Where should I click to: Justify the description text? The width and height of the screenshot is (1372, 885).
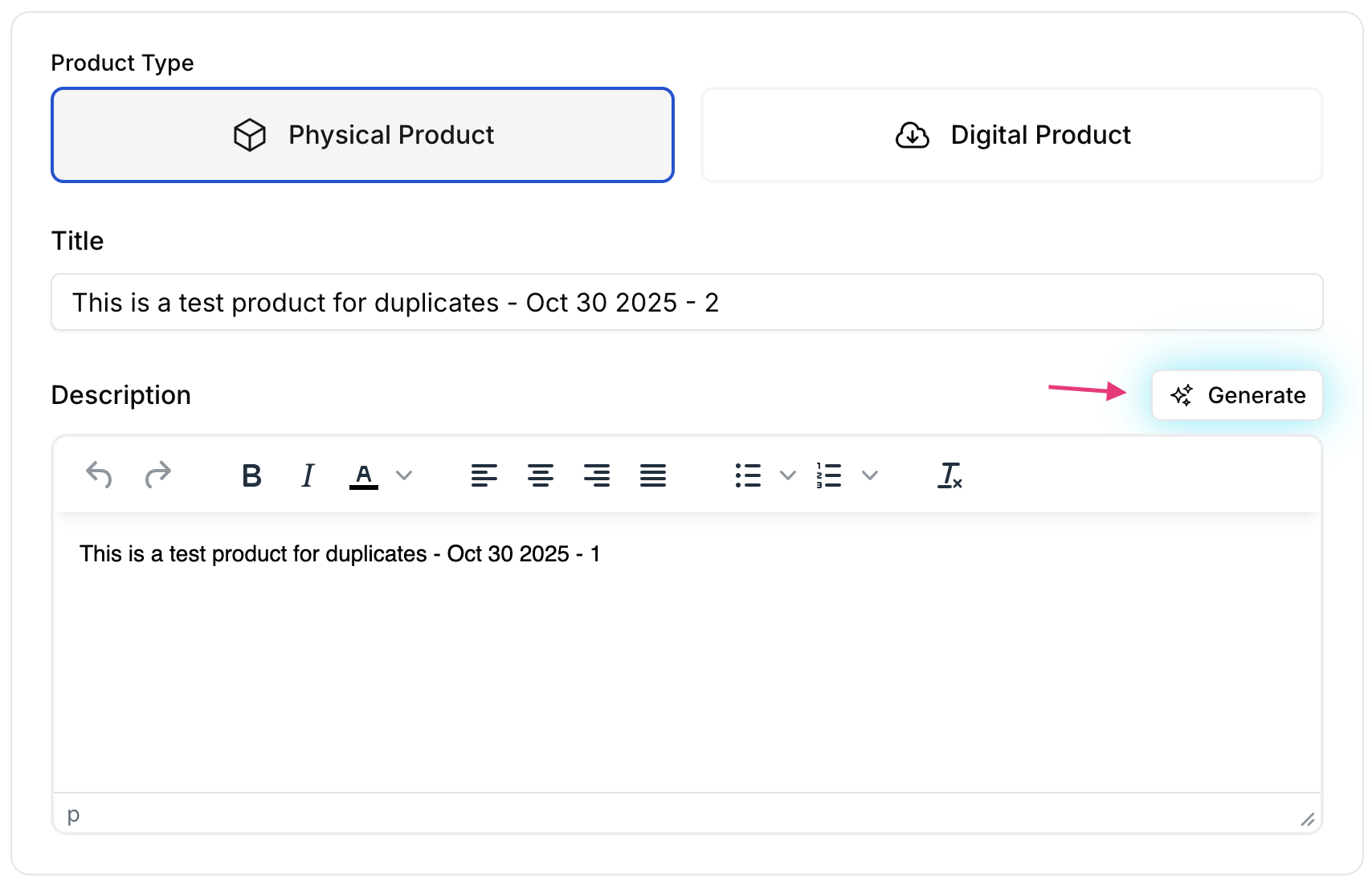(x=652, y=476)
